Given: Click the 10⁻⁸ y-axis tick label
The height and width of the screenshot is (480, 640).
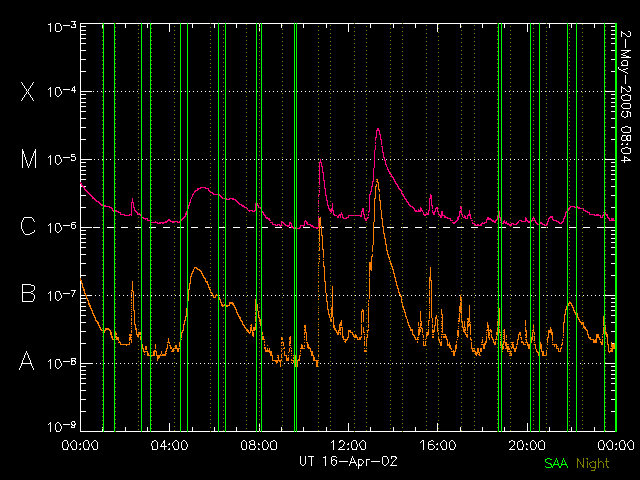Looking at the screenshot, I should click(62, 363).
